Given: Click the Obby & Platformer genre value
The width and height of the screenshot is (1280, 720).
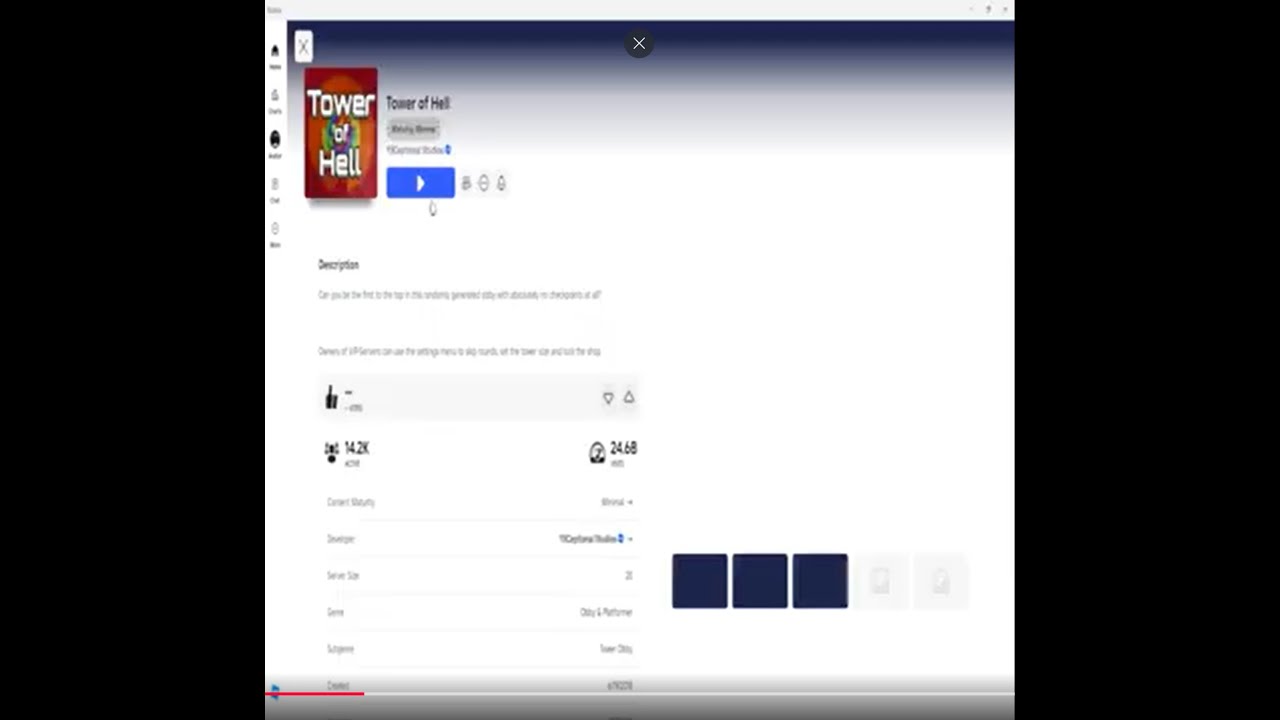Looking at the screenshot, I should [x=606, y=612].
